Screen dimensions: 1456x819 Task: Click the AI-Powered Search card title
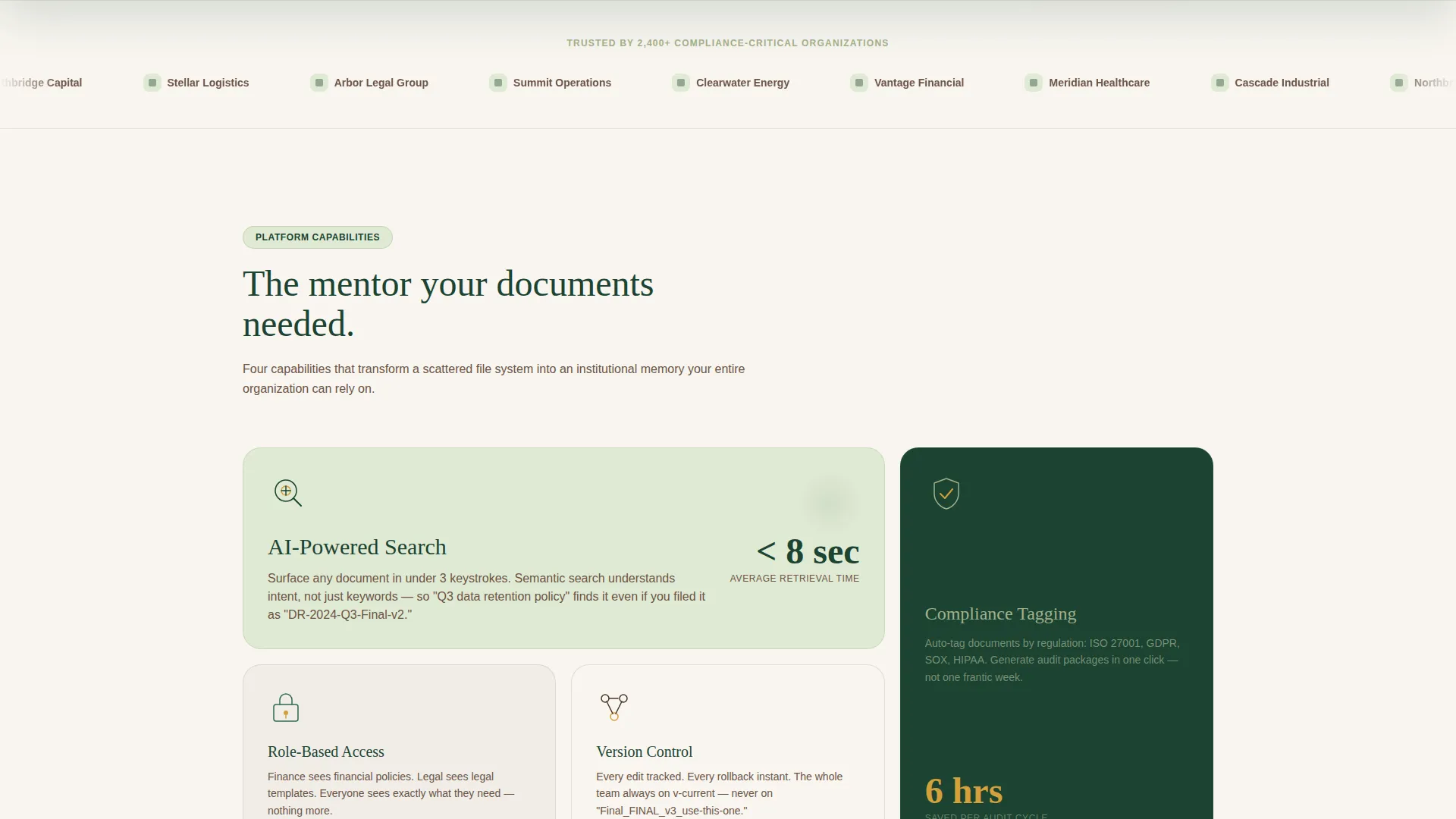coord(357,548)
